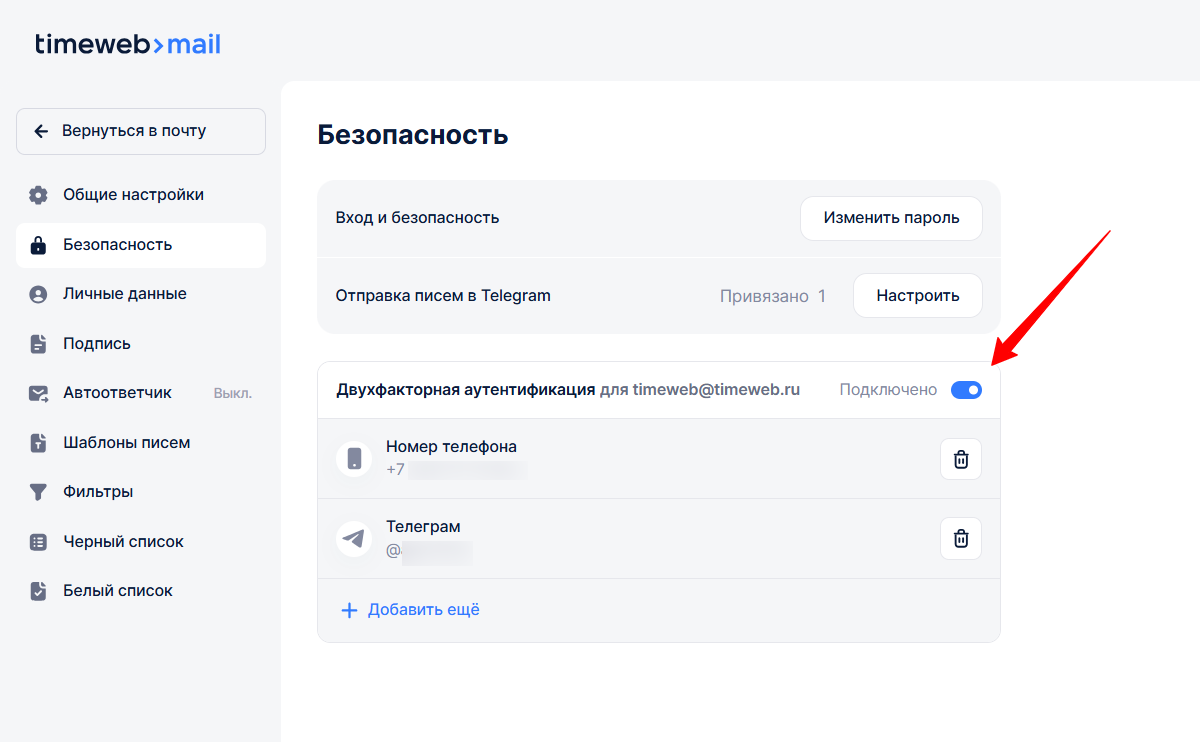The height and width of the screenshot is (742, 1200).
Task: Click the back arrow icon in sidebar
Action: 41,131
